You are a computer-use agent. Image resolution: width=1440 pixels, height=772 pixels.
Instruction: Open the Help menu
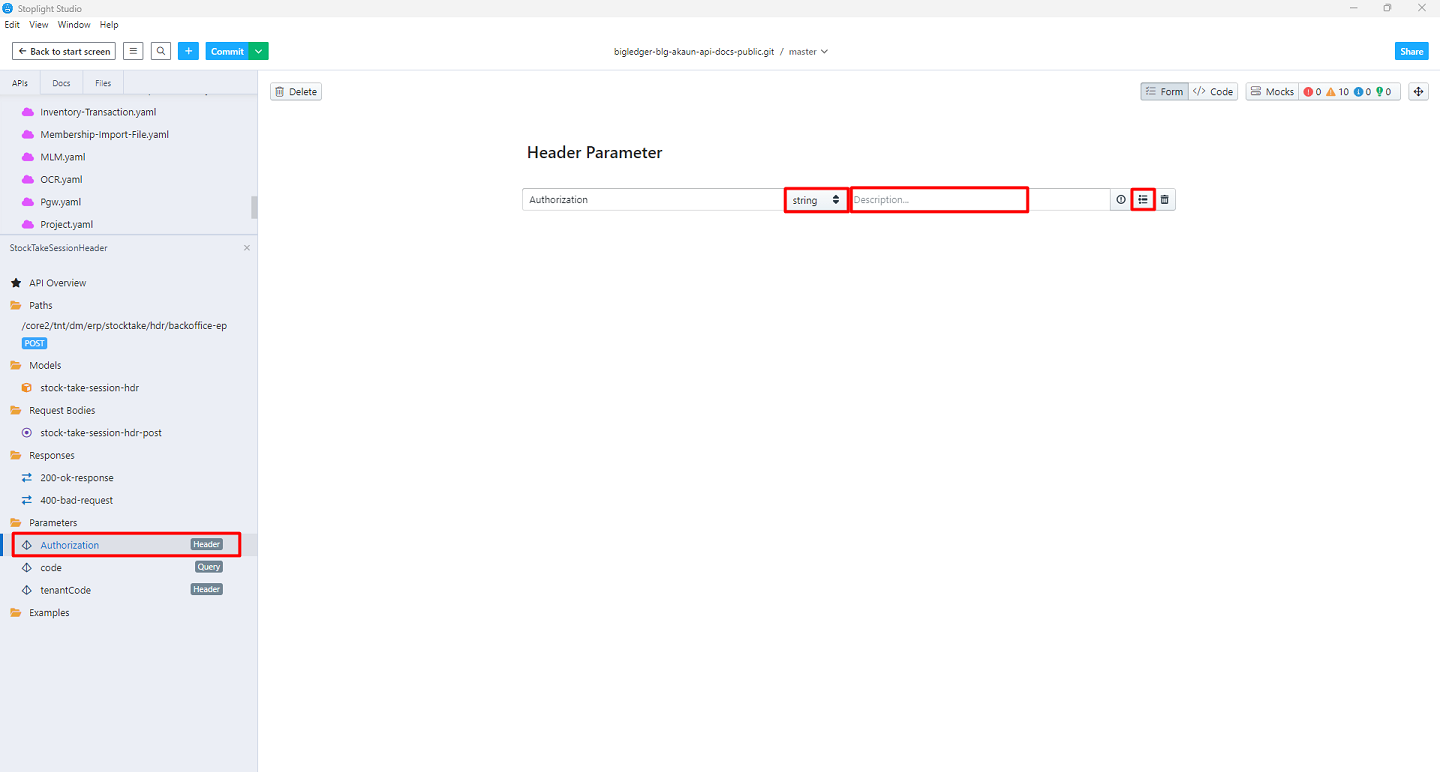tap(109, 25)
